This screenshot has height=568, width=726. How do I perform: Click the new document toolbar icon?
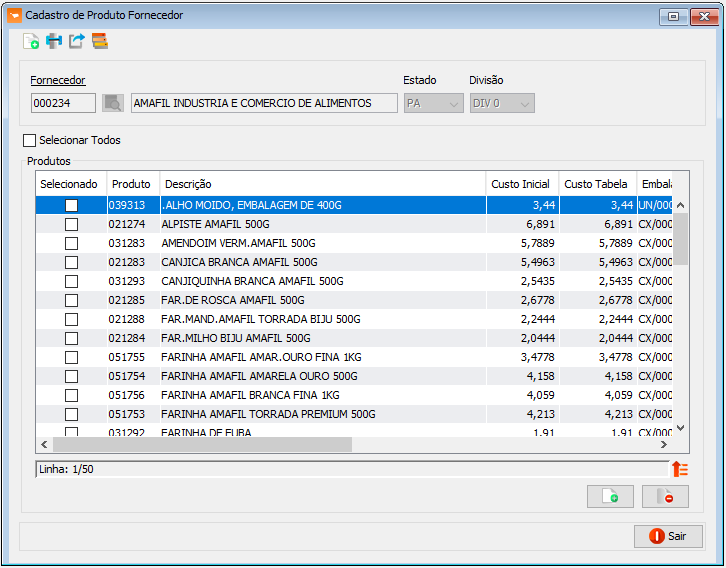pyautogui.click(x=31, y=41)
